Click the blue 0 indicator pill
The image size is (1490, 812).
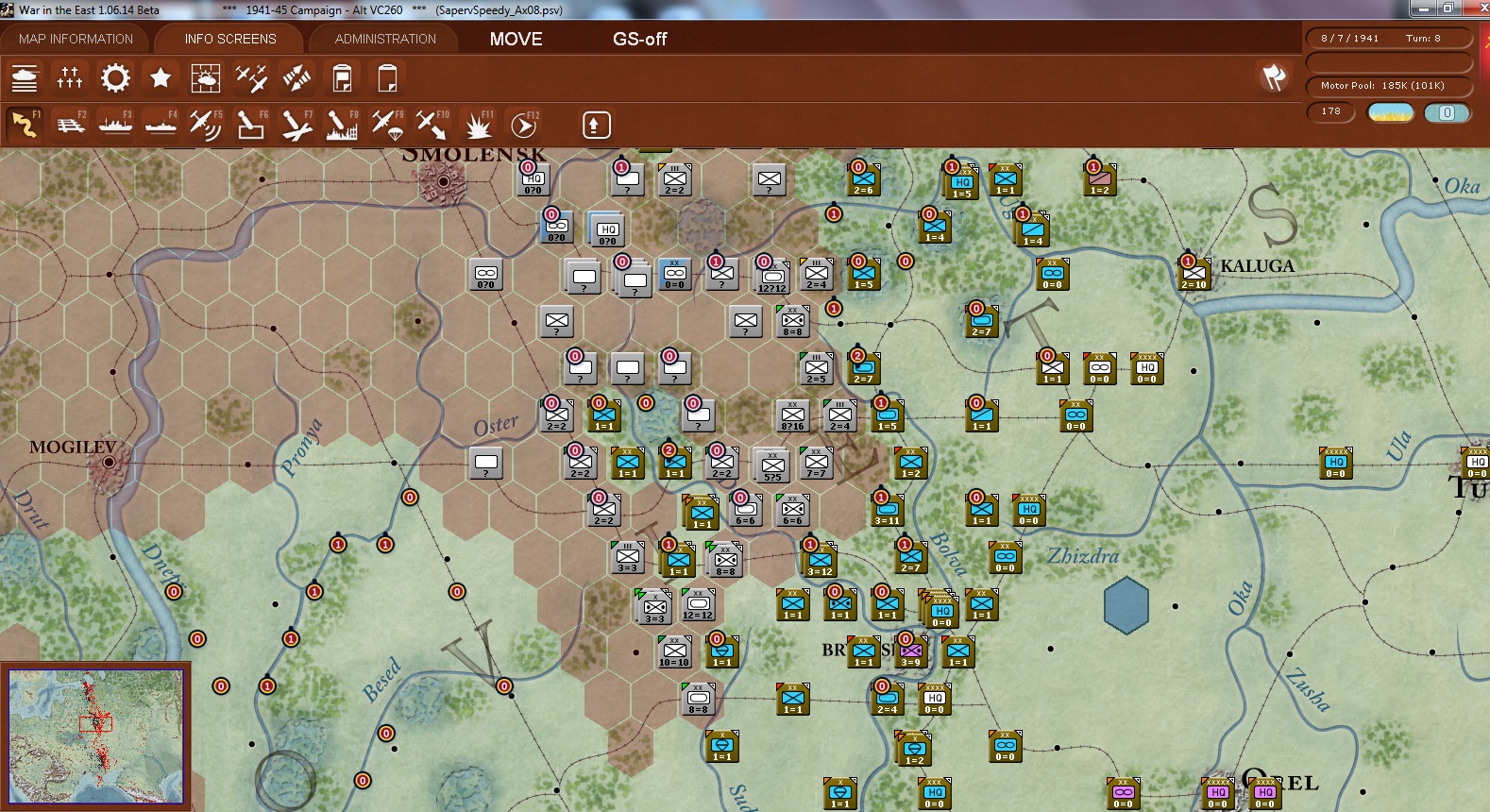1447,112
